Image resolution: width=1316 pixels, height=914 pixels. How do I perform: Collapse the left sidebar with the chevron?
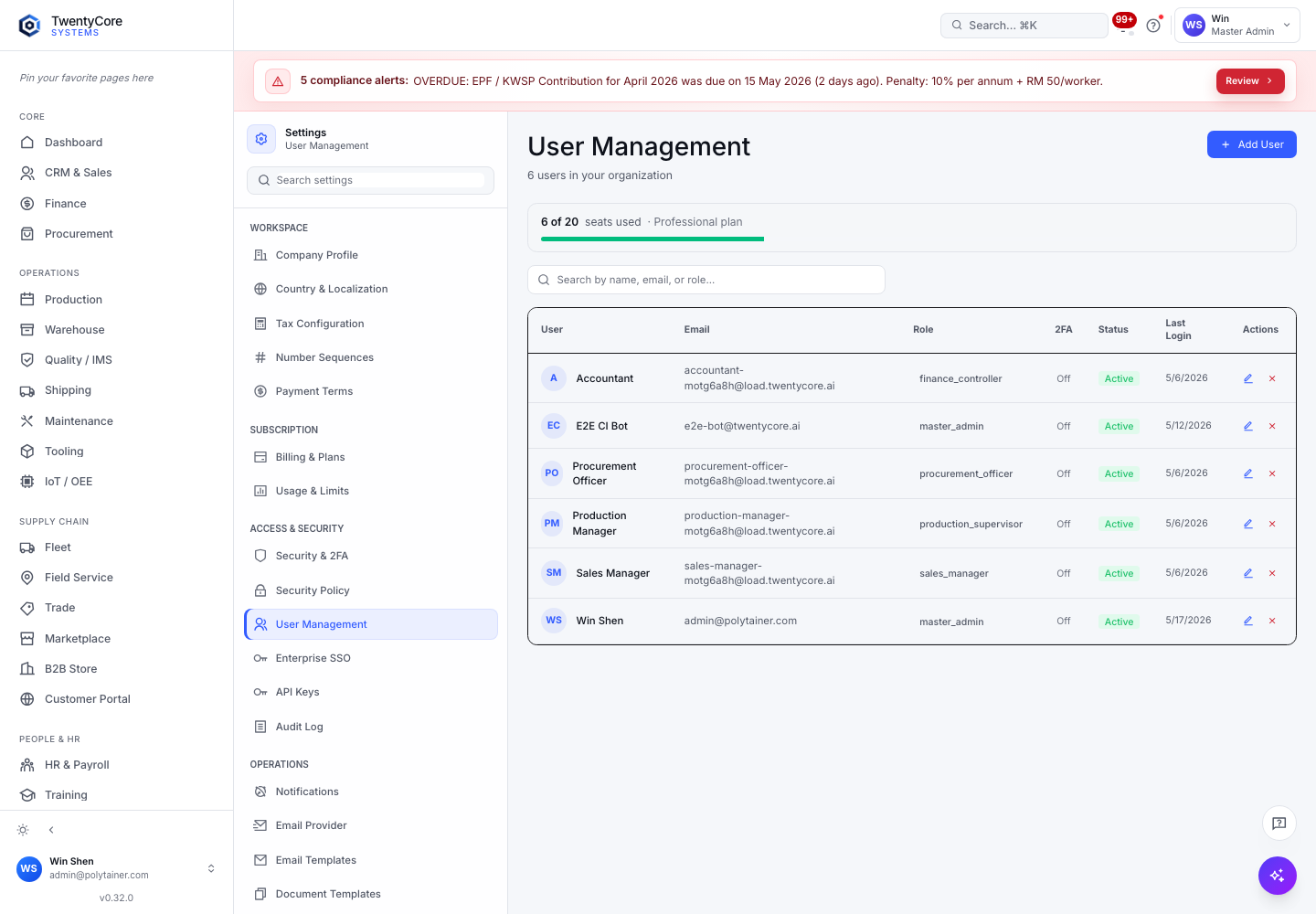(51, 830)
